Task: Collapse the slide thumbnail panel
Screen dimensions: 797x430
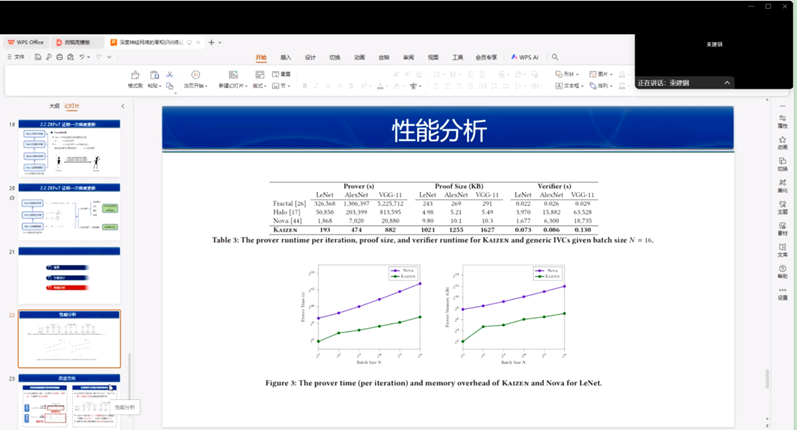Action: pos(122,106)
